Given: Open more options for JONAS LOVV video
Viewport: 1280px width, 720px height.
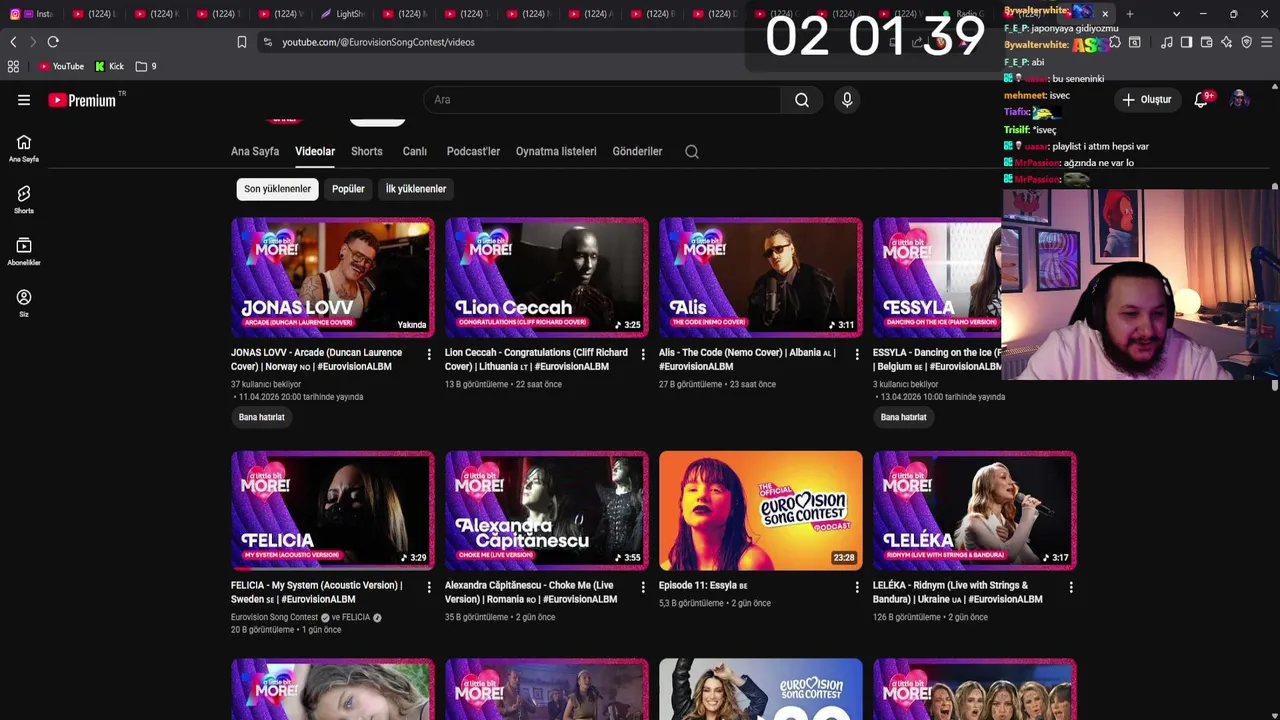Looking at the screenshot, I should pyautogui.click(x=429, y=355).
